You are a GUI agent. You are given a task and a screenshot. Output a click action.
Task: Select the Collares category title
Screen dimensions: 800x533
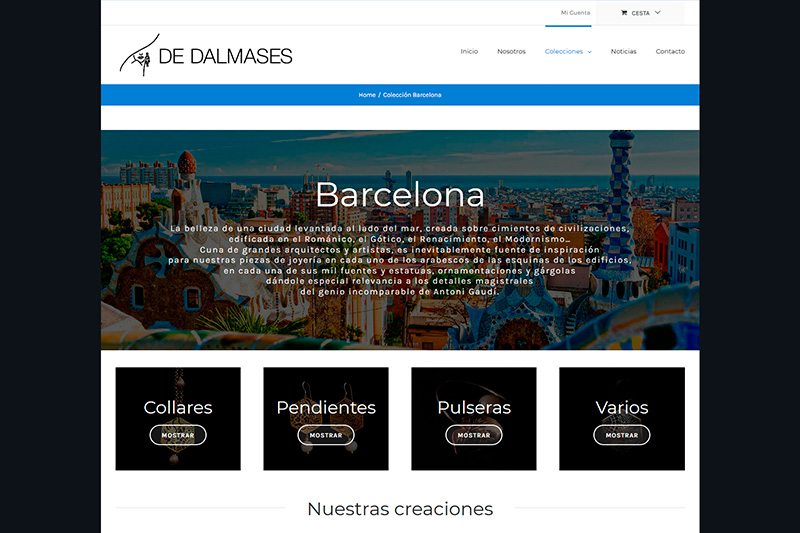click(178, 408)
